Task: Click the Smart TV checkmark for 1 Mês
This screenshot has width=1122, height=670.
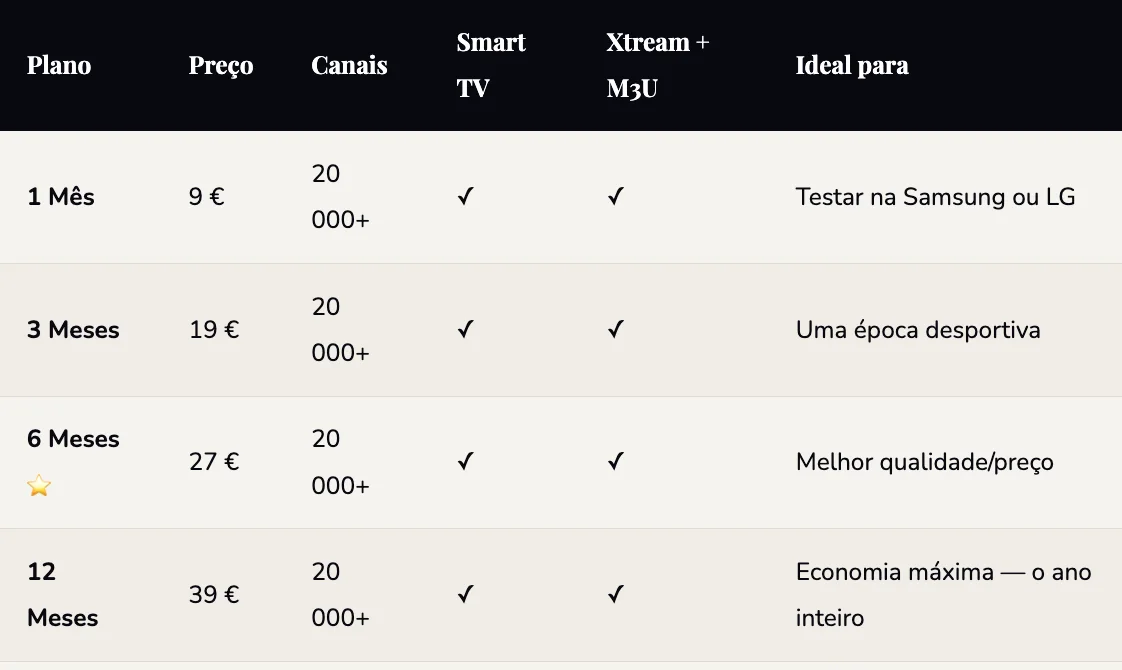Action: 465,197
